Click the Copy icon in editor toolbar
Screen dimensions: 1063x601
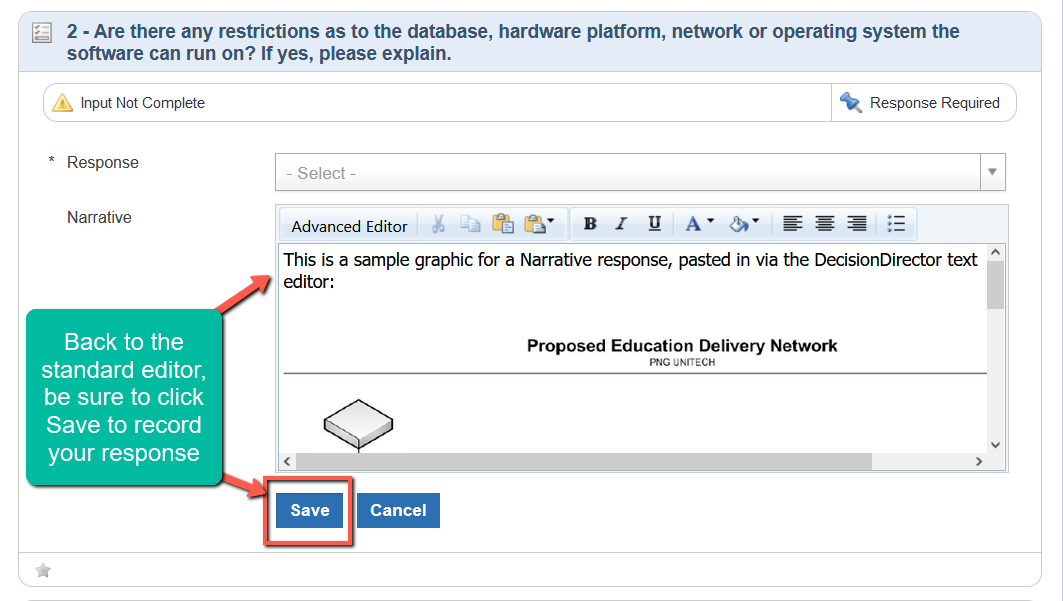pos(470,224)
